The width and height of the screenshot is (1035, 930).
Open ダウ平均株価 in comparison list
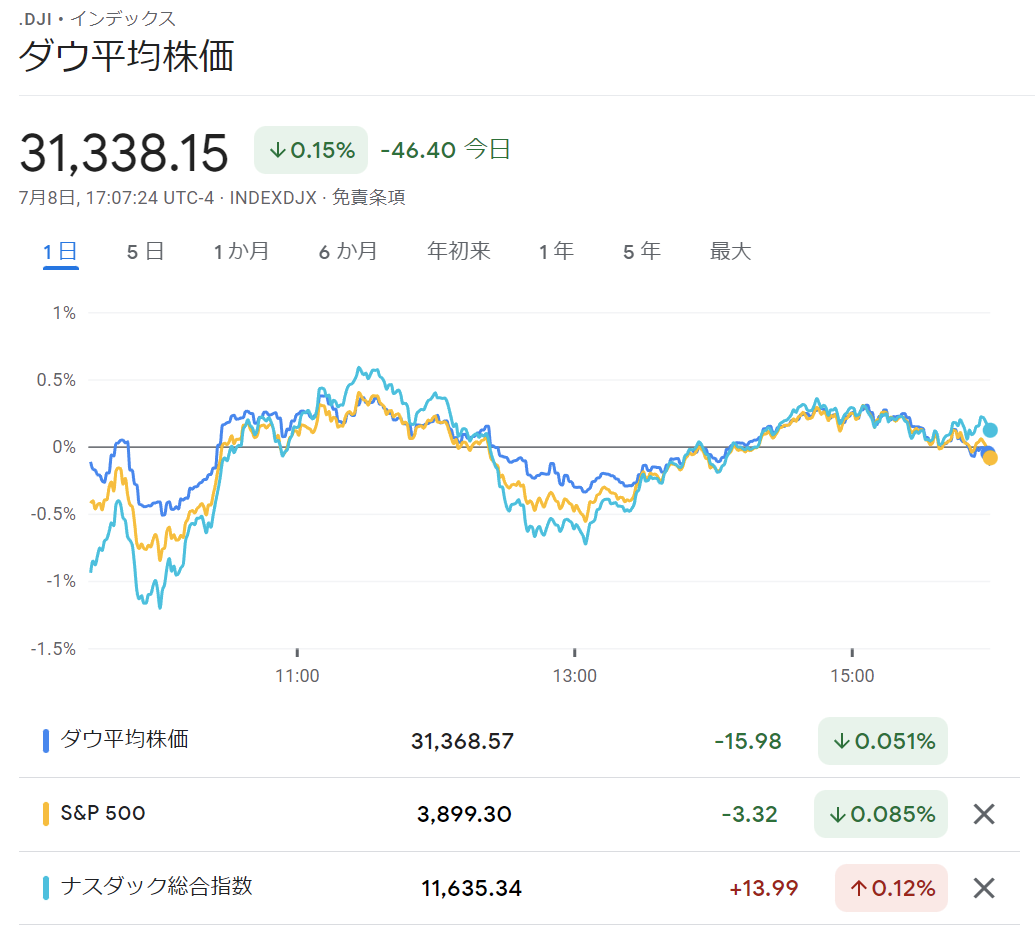coord(125,739)
